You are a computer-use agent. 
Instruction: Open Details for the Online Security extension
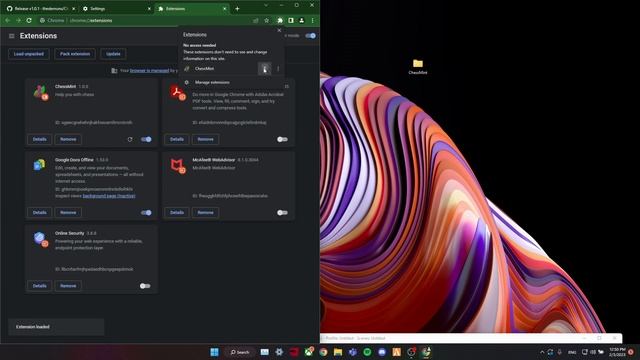click(x=40, y=286)
